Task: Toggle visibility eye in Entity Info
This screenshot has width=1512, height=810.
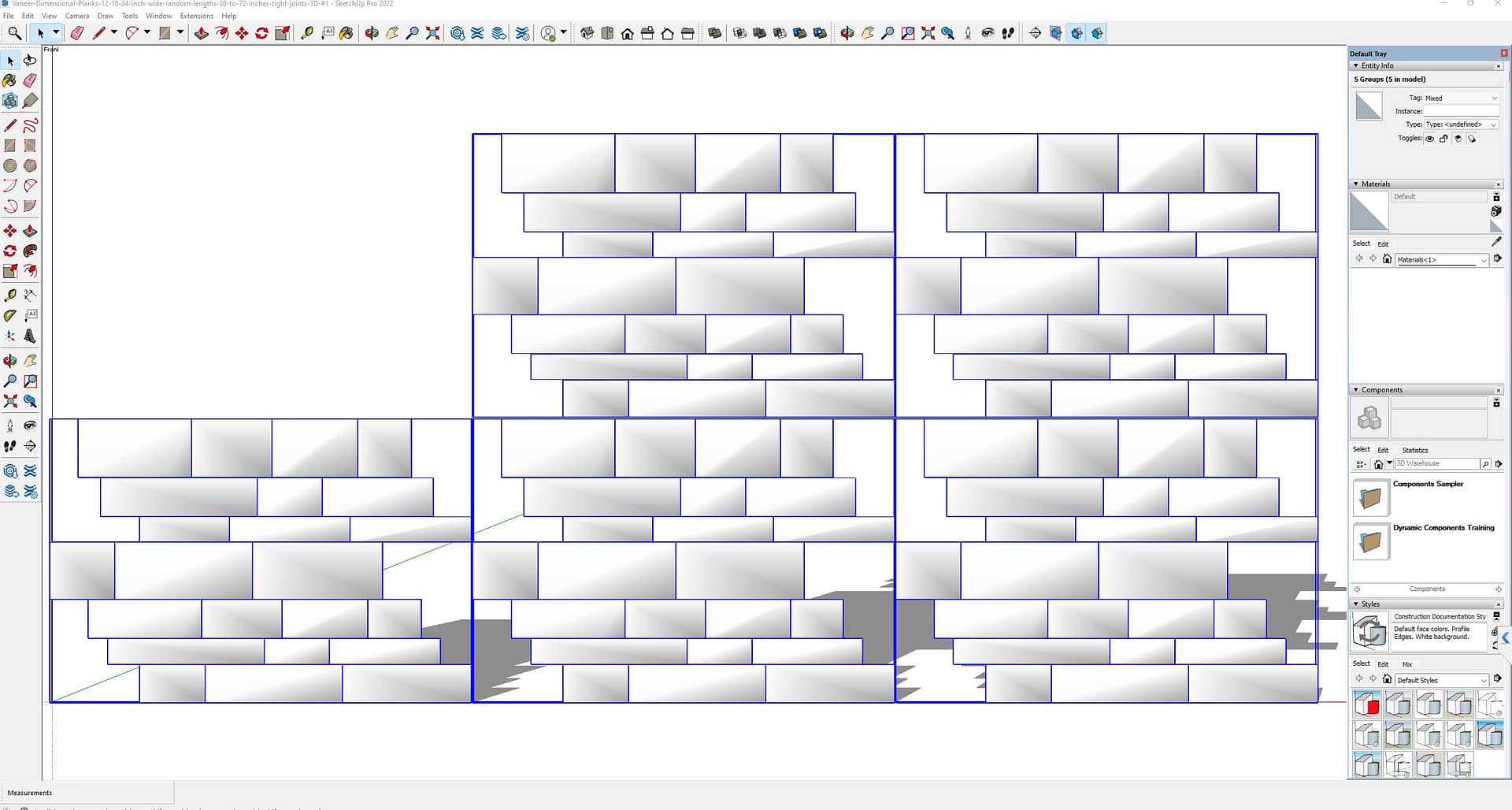Action: [1429, 139]
